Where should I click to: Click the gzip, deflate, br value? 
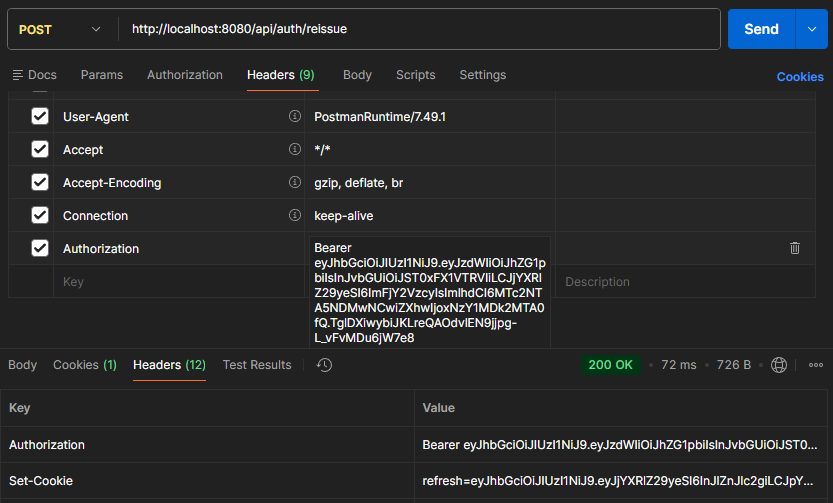click(359, 183)
